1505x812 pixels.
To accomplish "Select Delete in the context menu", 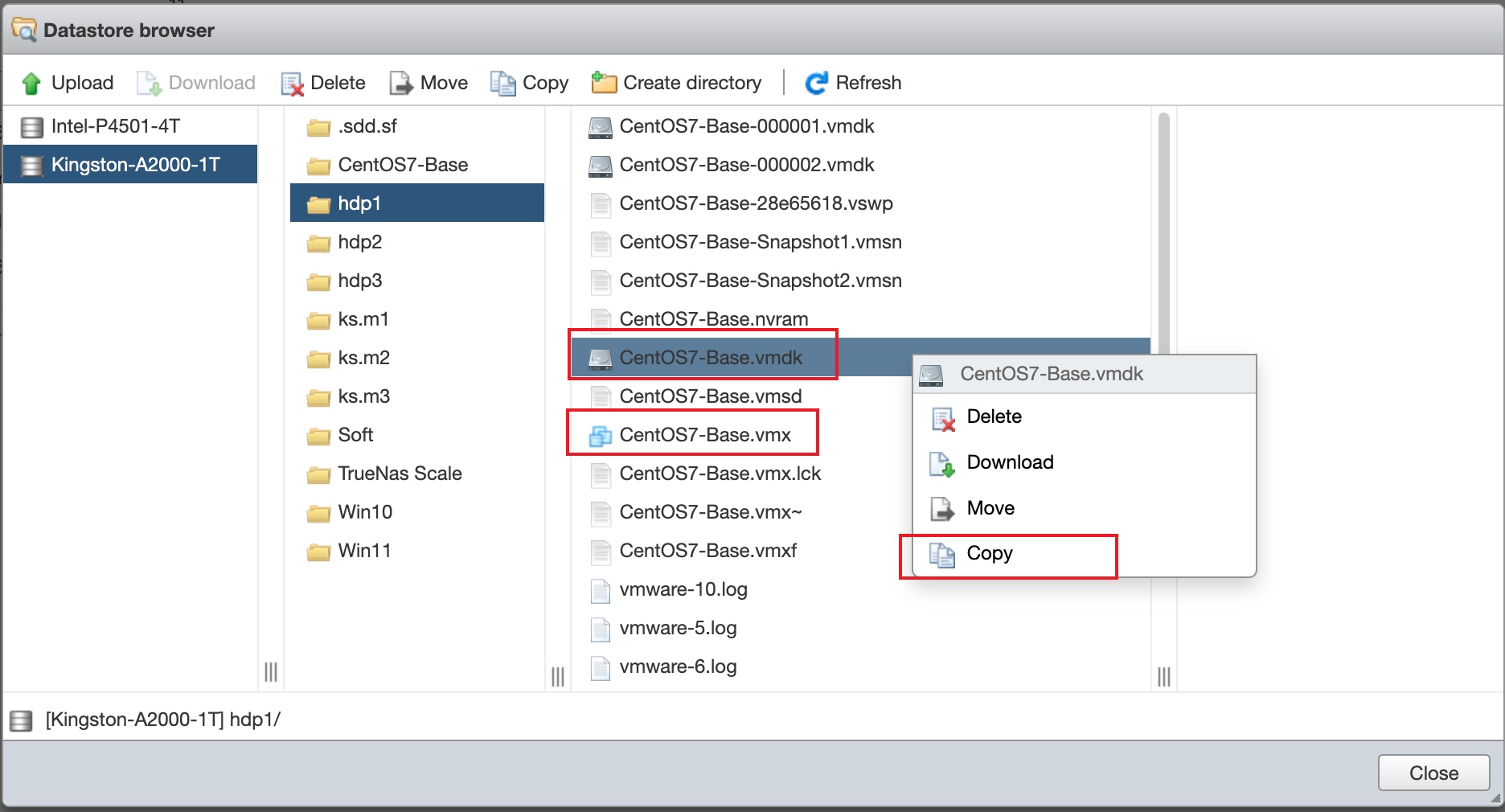I will click(x=994, y=416).
